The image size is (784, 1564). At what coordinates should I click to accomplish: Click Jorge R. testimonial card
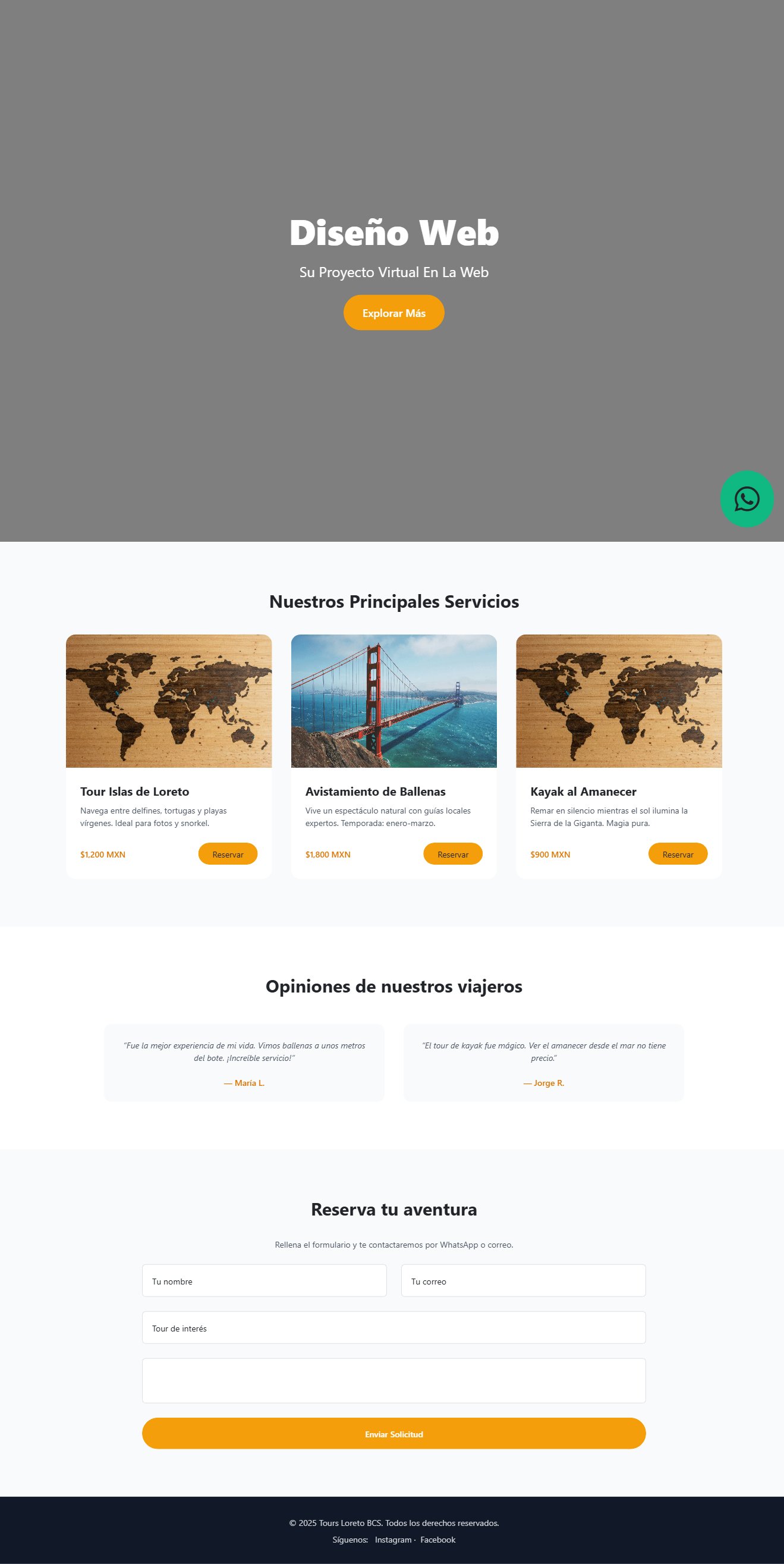pyautogui.click(x=544, y=1063)
